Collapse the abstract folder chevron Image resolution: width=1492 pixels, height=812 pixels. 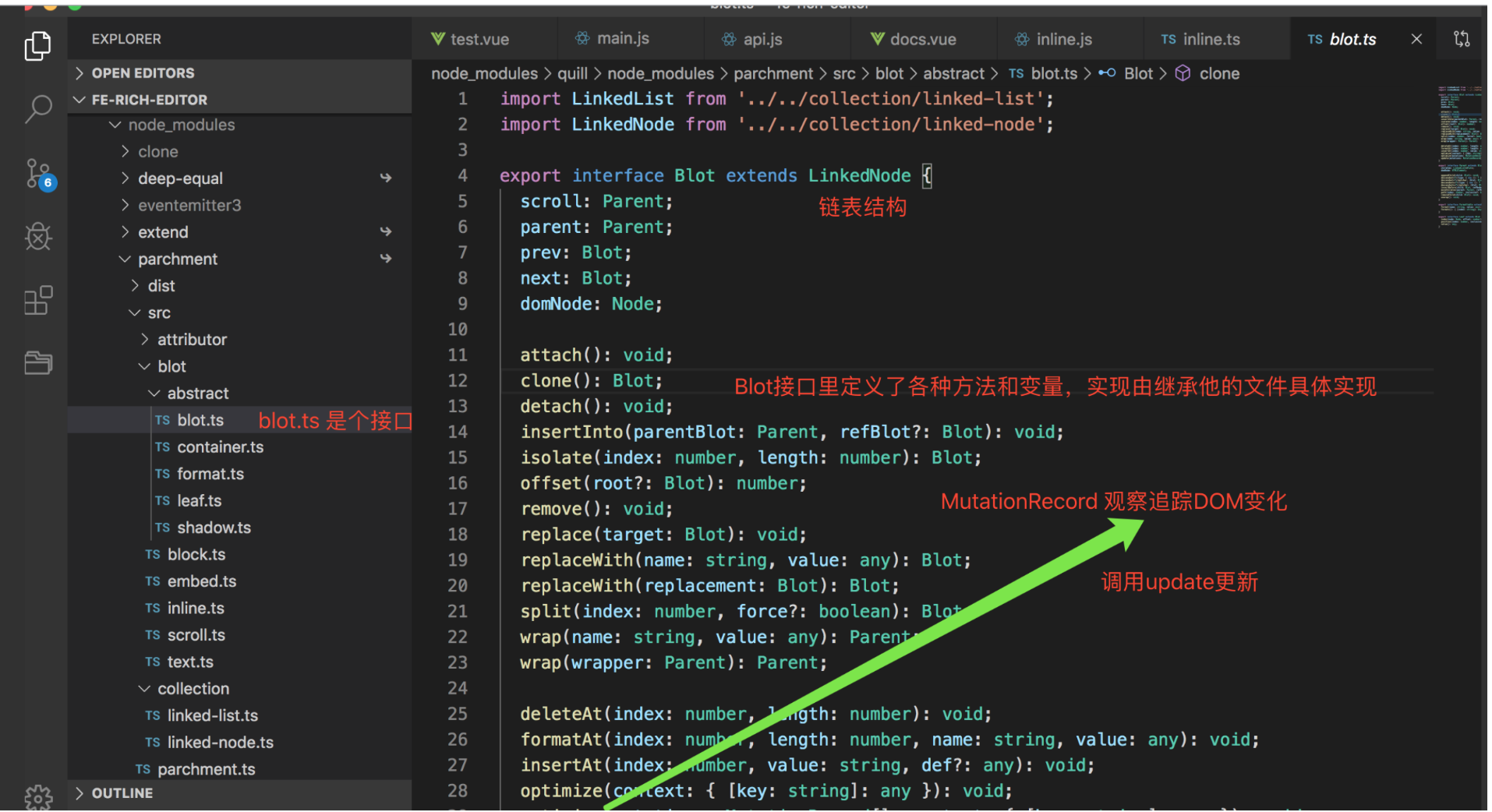pos(154,394)
